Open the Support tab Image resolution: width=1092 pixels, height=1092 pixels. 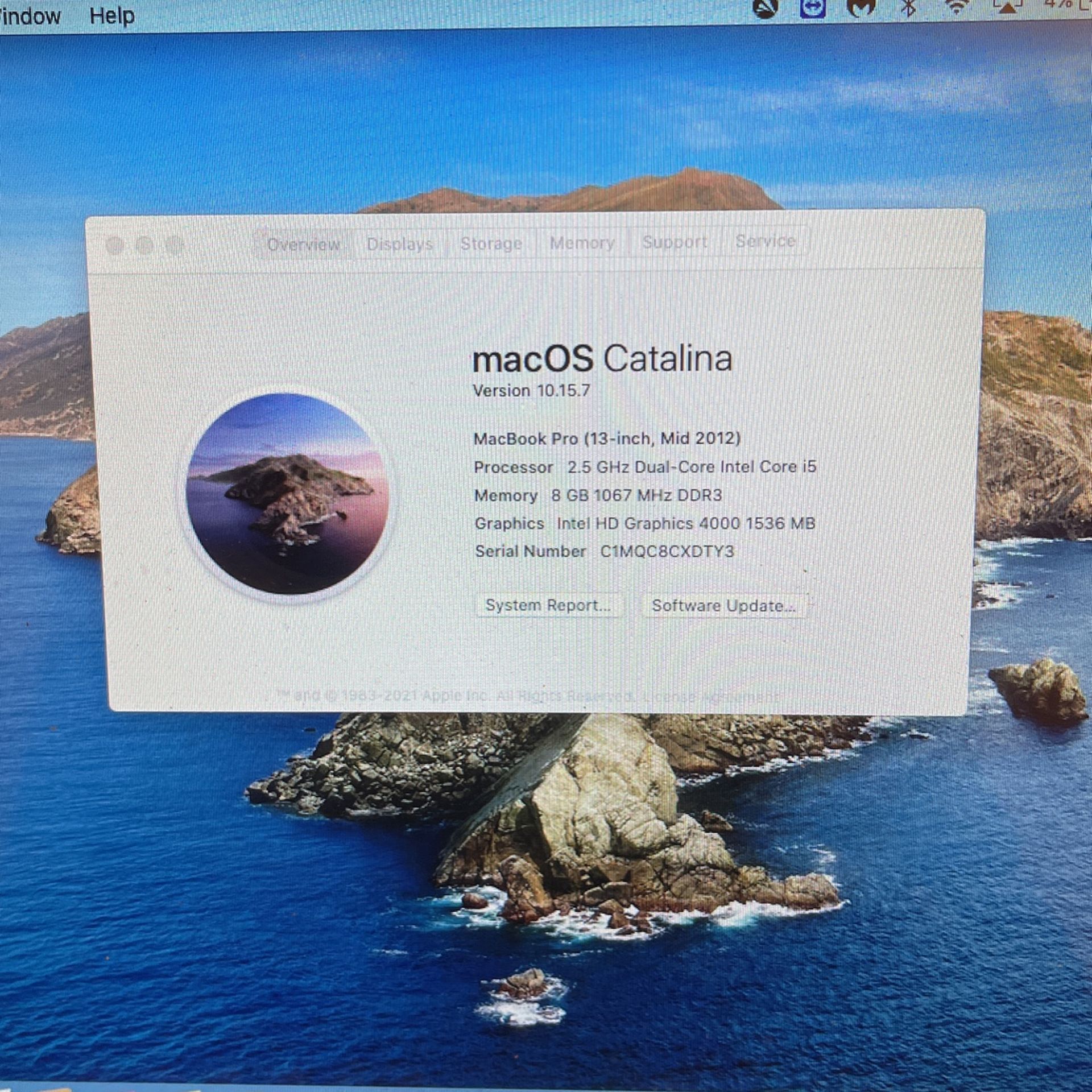click(675, 242)
